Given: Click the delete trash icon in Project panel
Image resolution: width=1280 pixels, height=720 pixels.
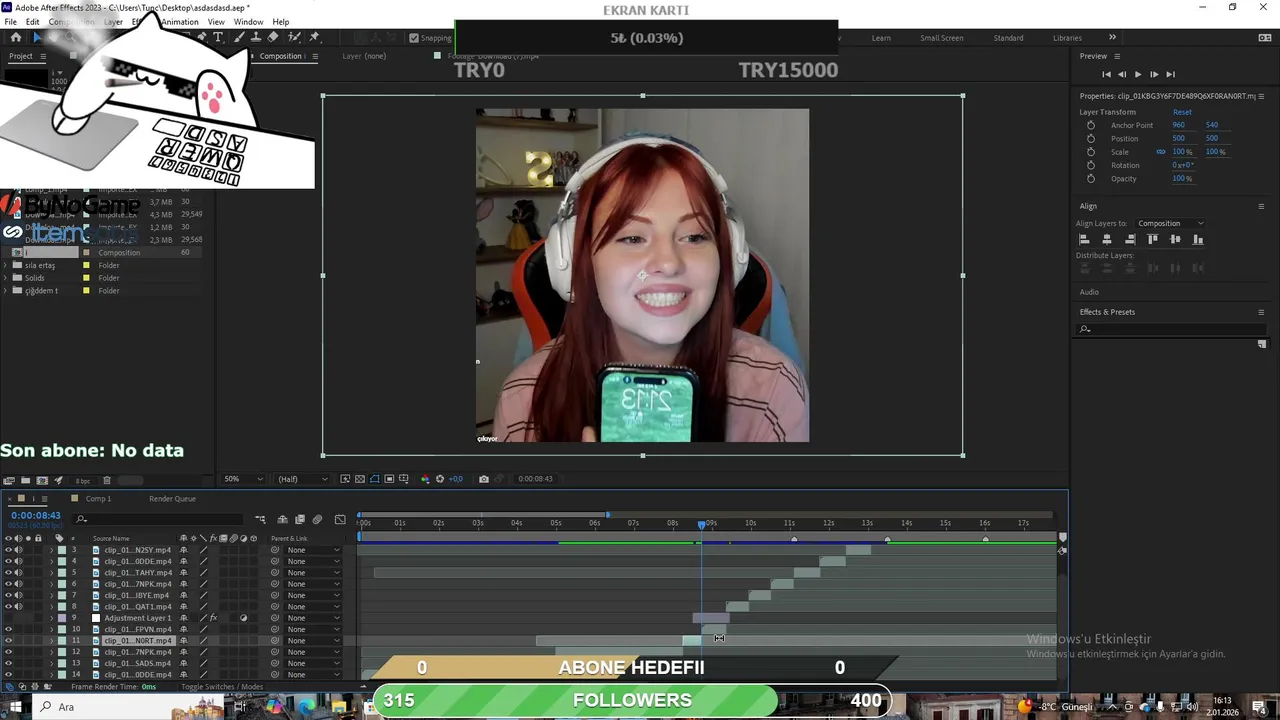Looking at the screenshot, I should [x=107, y=480].
